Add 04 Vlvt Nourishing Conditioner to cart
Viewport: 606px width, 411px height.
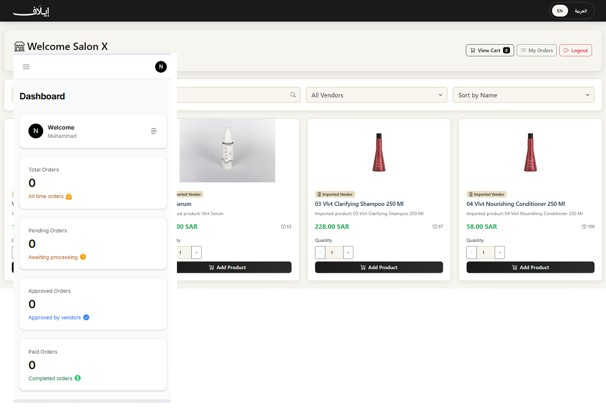pyautogui.click(x=530, y=267)
